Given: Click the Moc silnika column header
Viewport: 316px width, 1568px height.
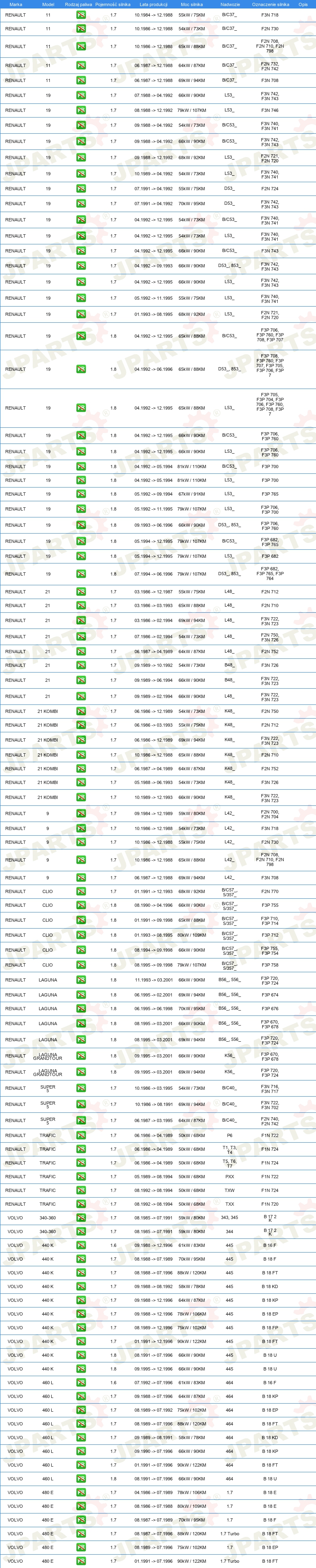Looking at the screenshot, I should click(x=192, y=4).
